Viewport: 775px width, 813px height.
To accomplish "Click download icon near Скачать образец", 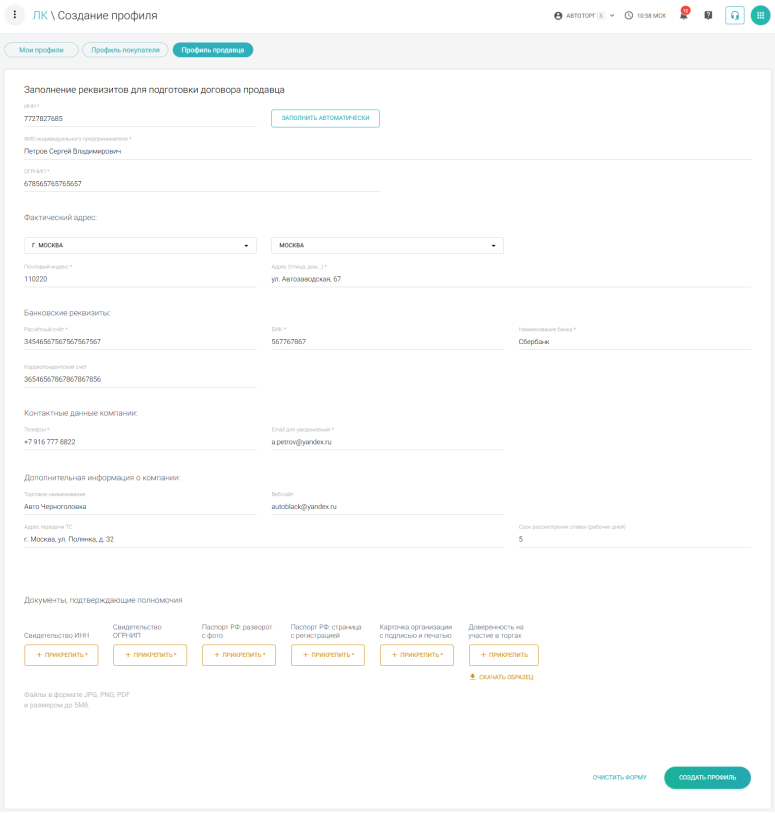I will pos(472,677).
